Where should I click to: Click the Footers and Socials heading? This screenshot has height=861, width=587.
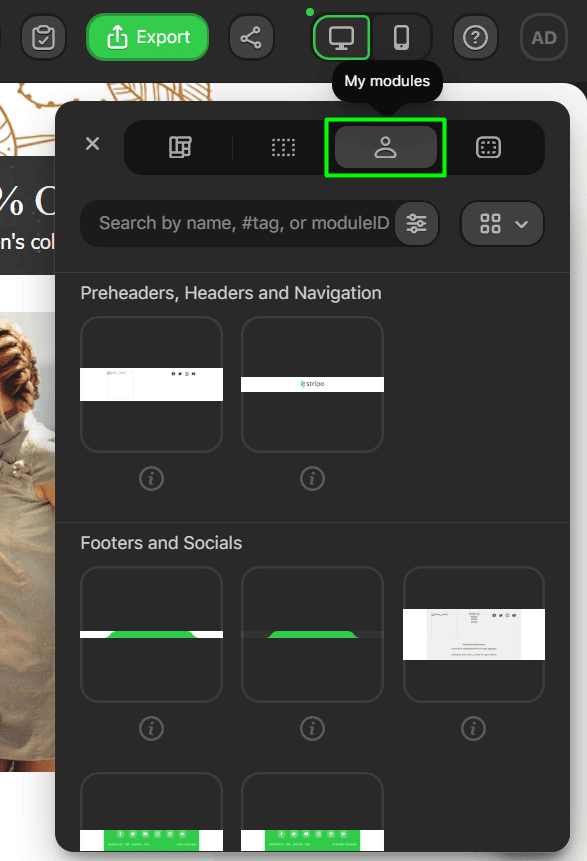(x=161, y=543)
